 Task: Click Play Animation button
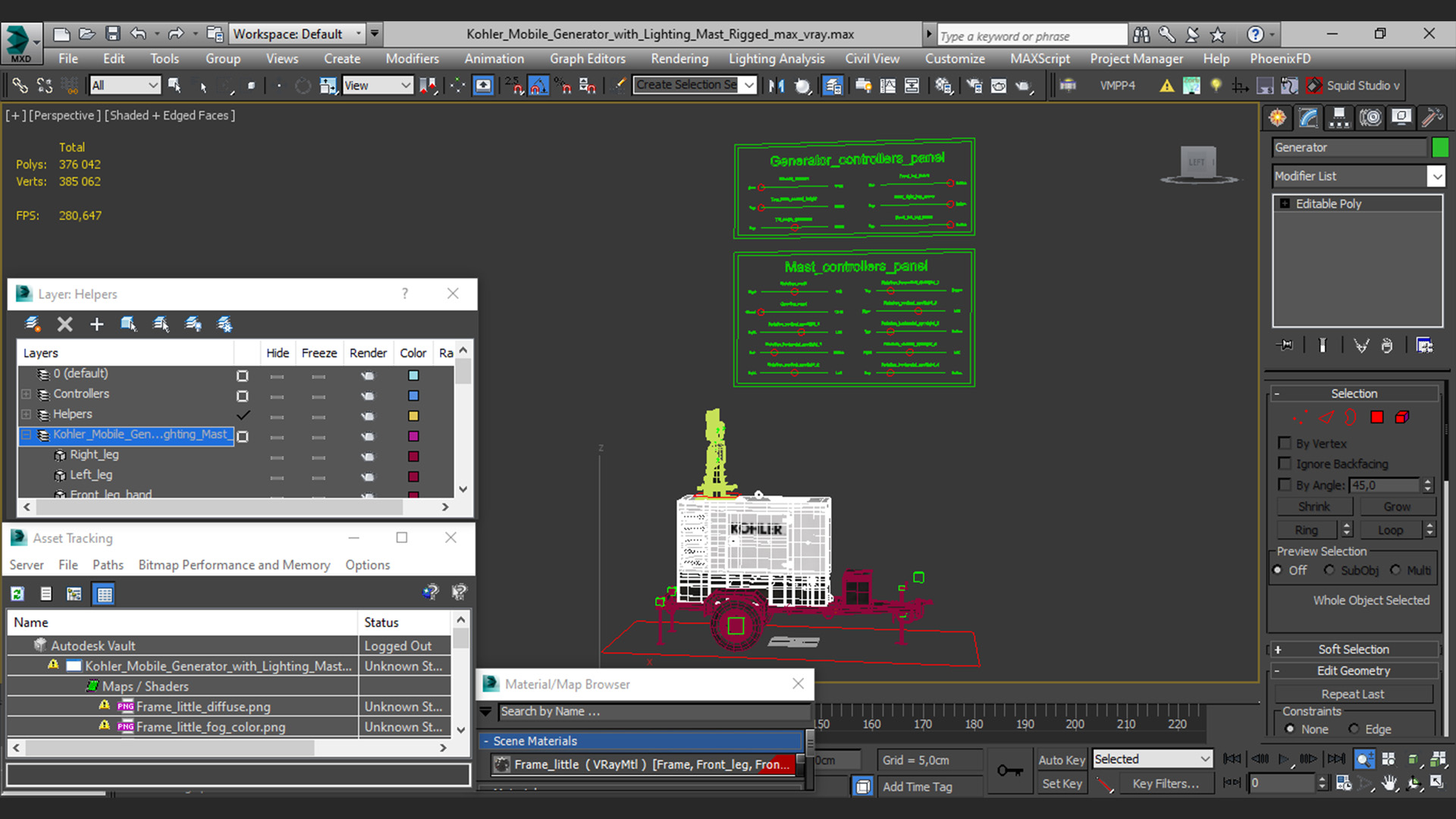click(1283, 759)
